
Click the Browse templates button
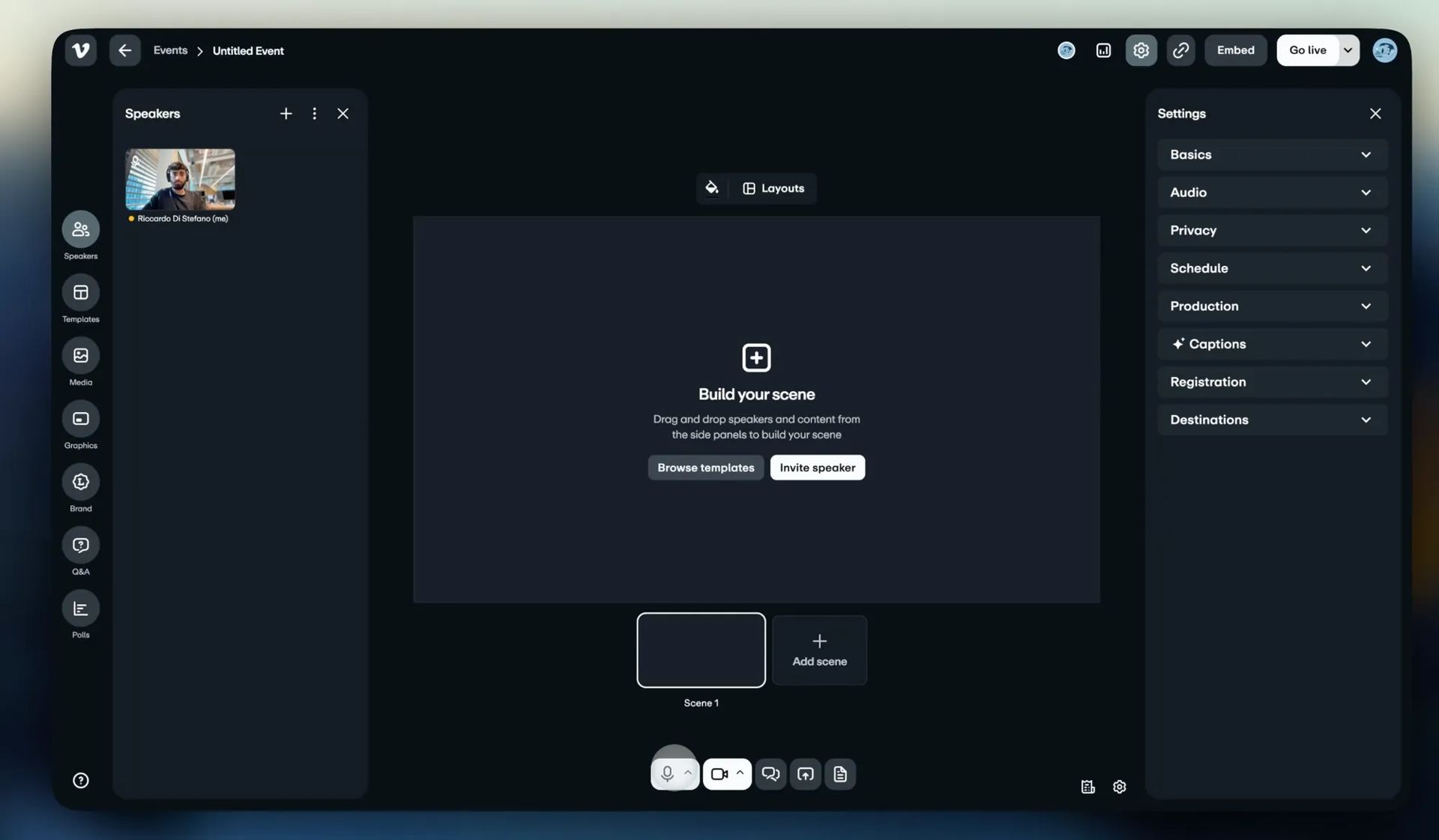[705, 468]
